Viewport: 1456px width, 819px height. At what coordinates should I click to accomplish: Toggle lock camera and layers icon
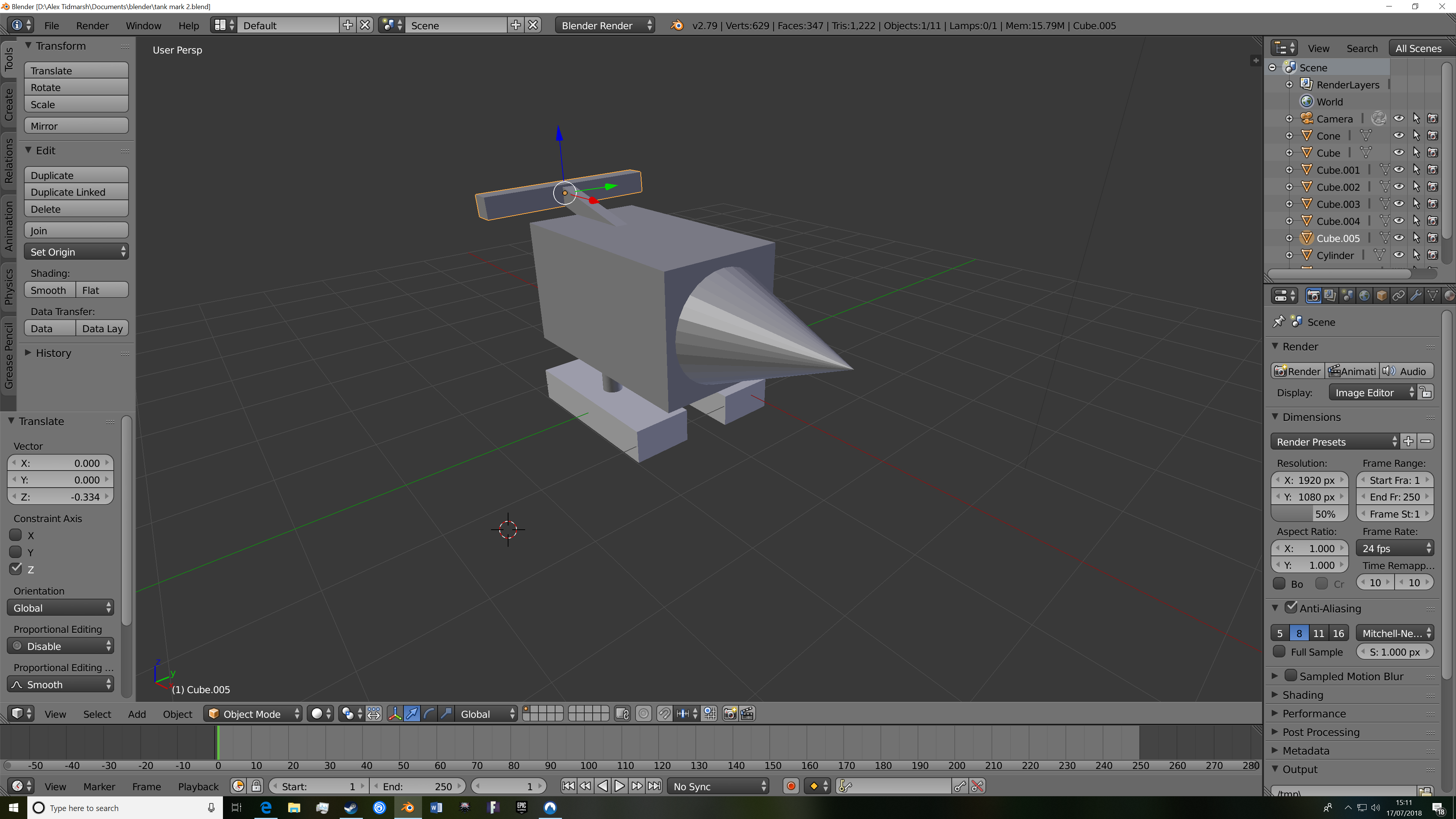622,714
